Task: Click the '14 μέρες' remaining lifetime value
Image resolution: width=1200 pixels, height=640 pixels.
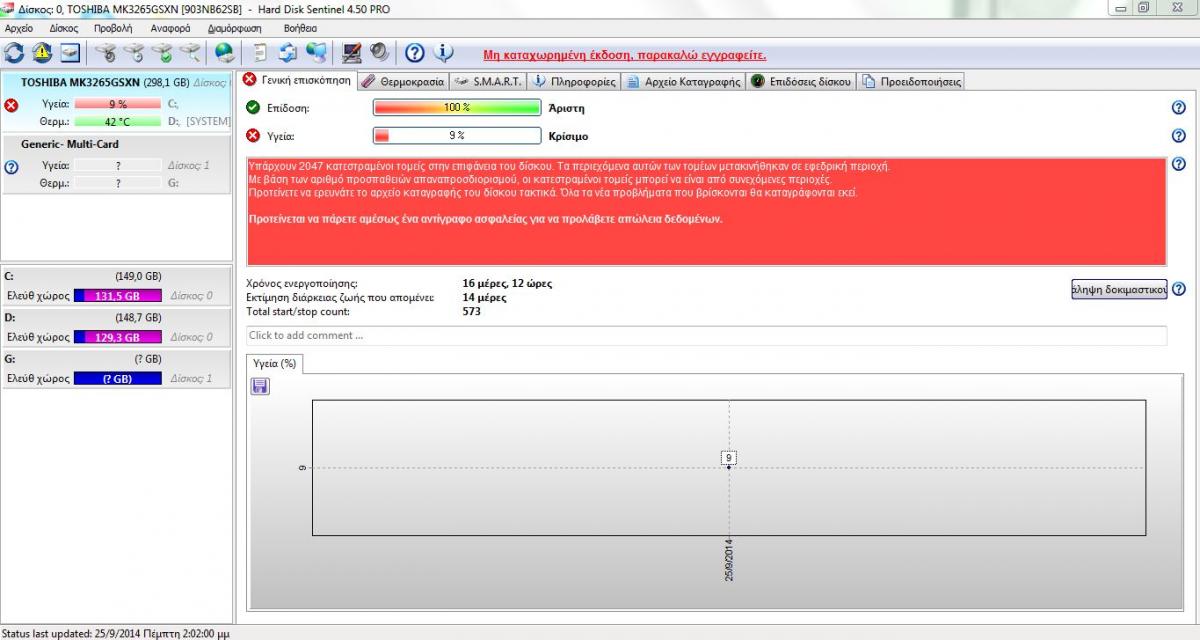Action: tap(484, 298)
